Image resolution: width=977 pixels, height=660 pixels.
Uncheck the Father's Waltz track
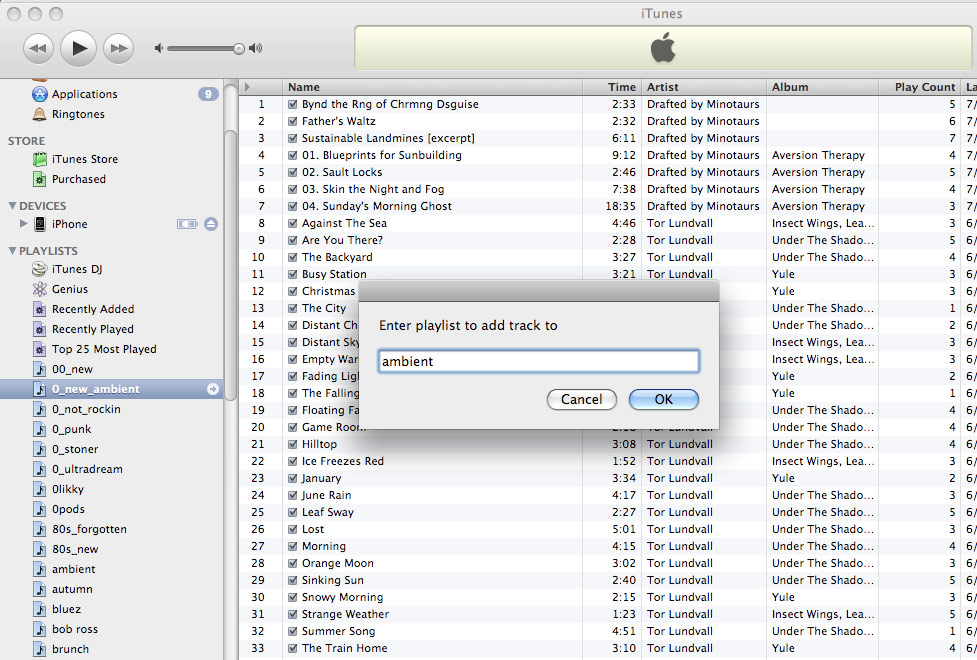pos(292,121)
